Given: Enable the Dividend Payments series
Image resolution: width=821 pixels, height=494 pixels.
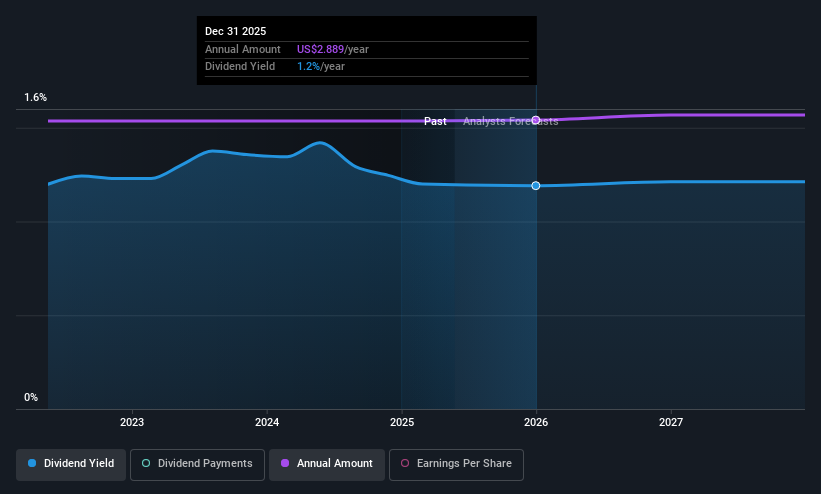Looking at the screenshot, I should (197, 465).
